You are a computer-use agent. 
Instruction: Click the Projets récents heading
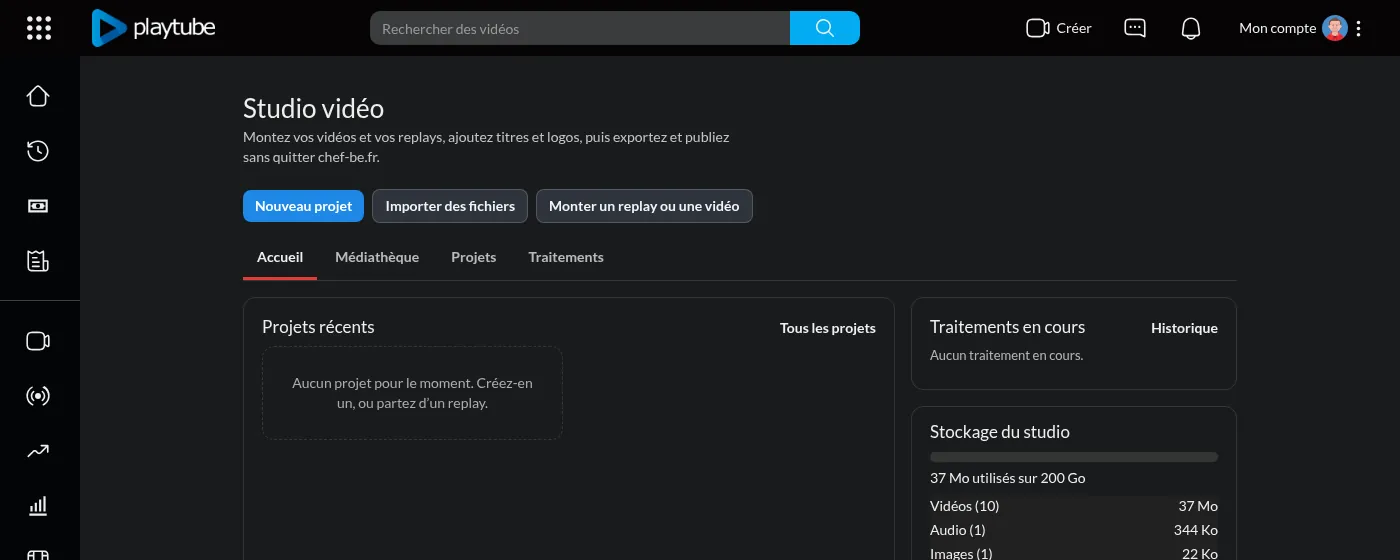click(318, 327)
